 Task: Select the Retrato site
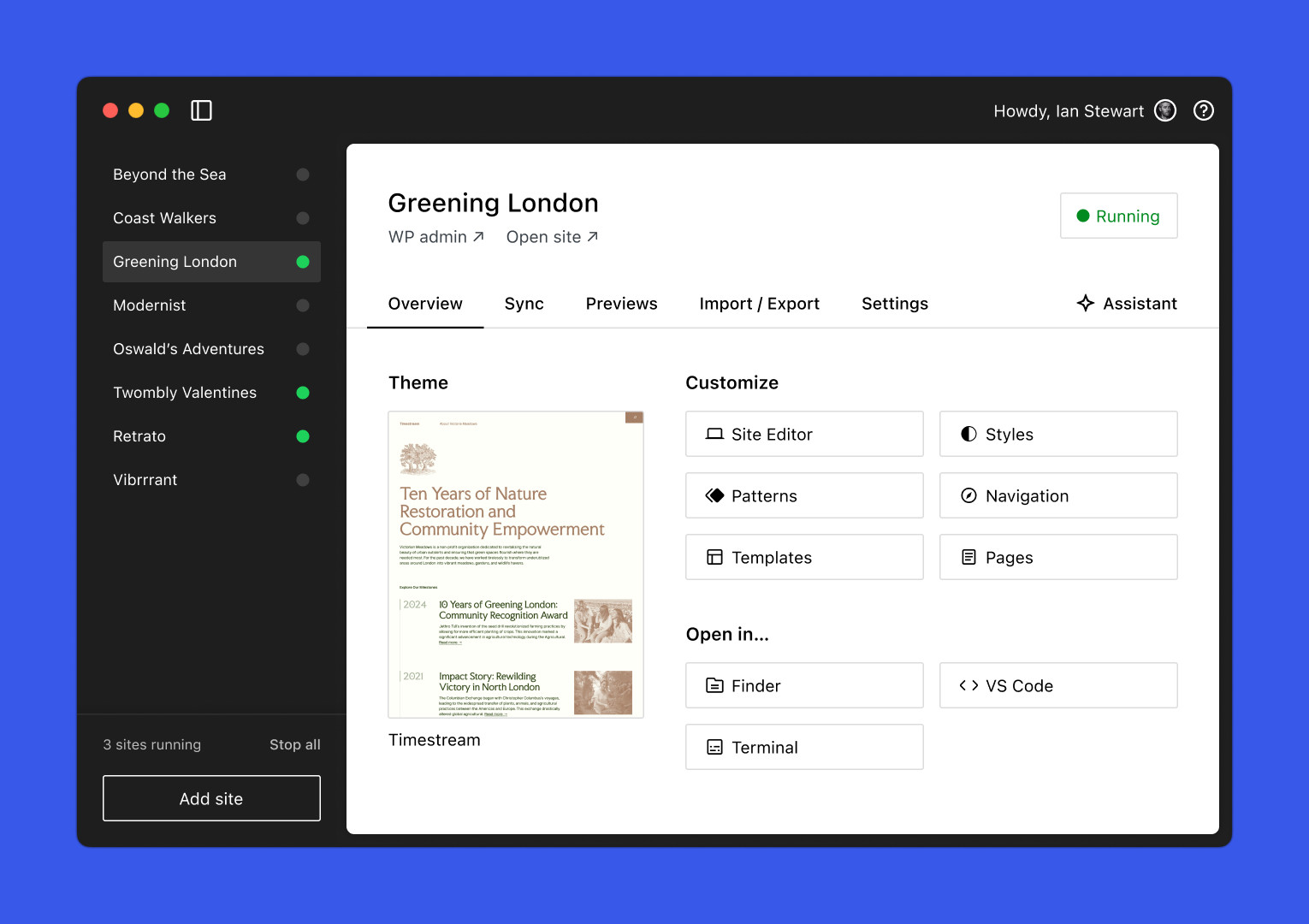(x=211, y=436)
